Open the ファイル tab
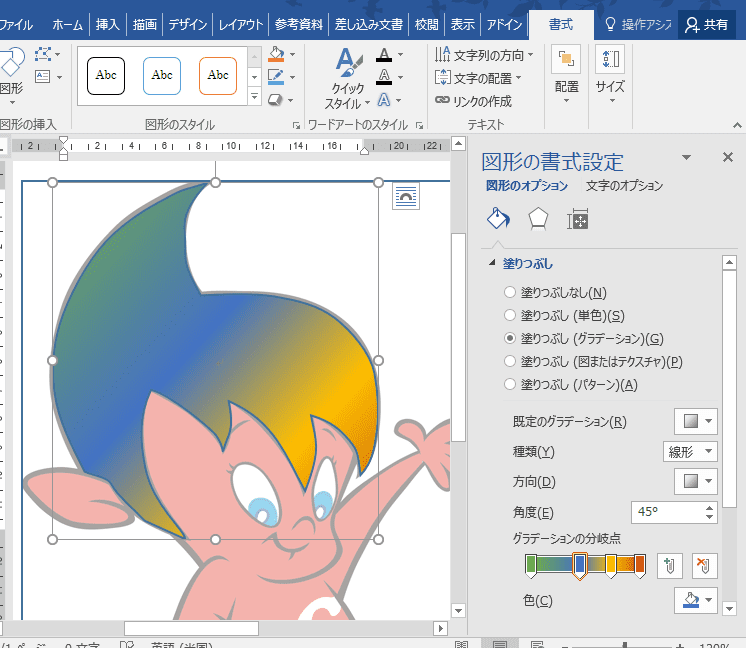This screenshot has width=746, height=648. [x=16, y=25]
